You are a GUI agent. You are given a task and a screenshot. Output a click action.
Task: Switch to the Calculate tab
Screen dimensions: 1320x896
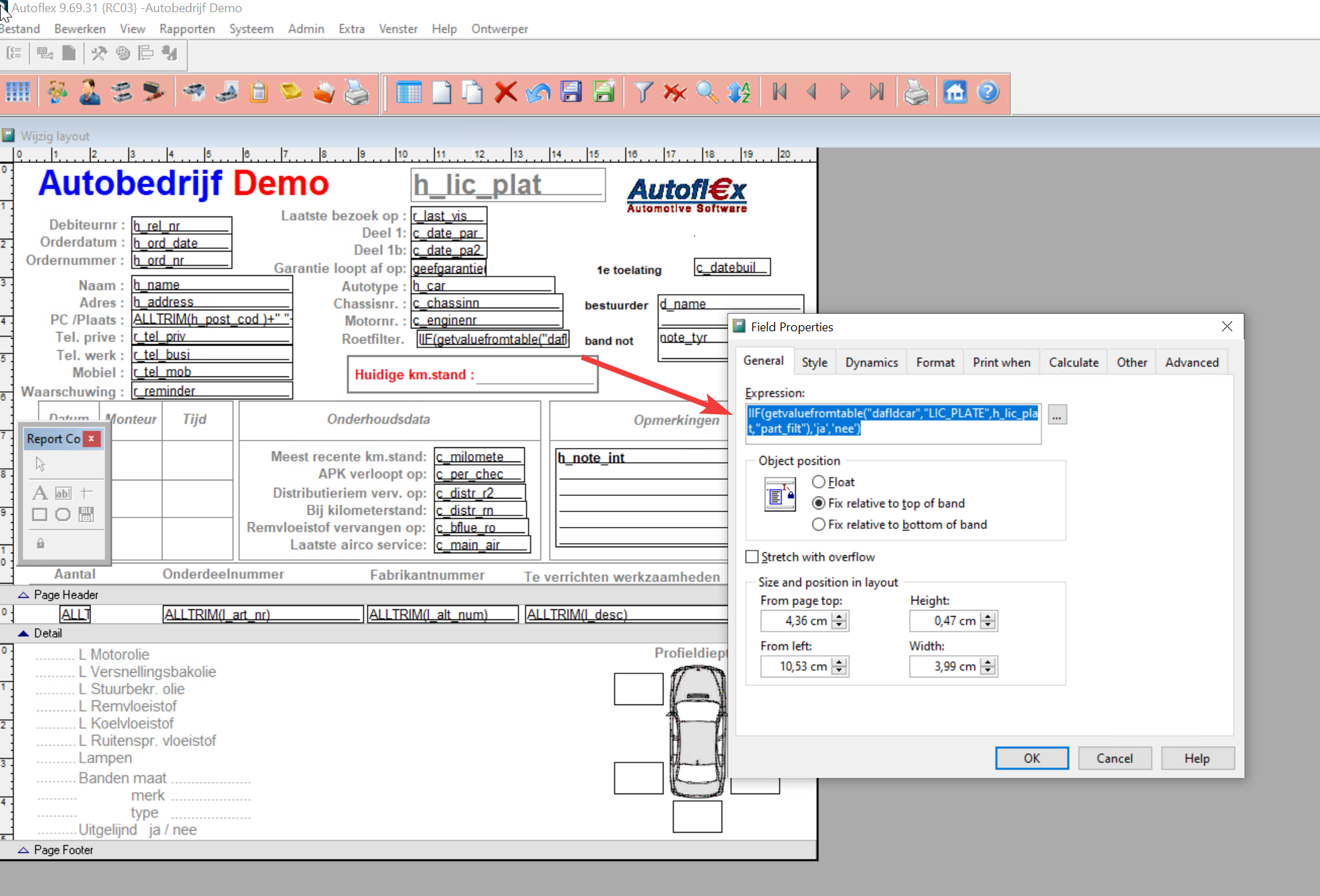coord(1074,362)
